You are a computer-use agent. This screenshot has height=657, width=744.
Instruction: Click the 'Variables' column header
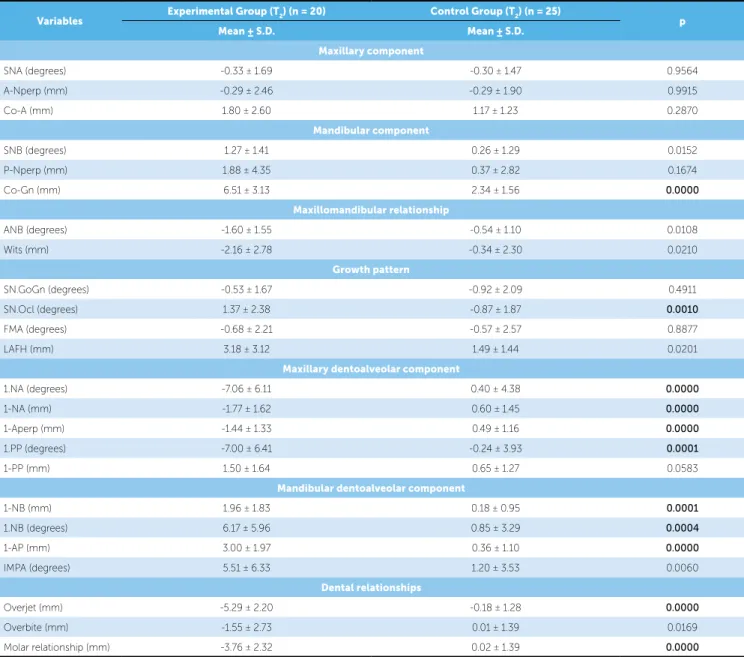[x=60, y=21]
